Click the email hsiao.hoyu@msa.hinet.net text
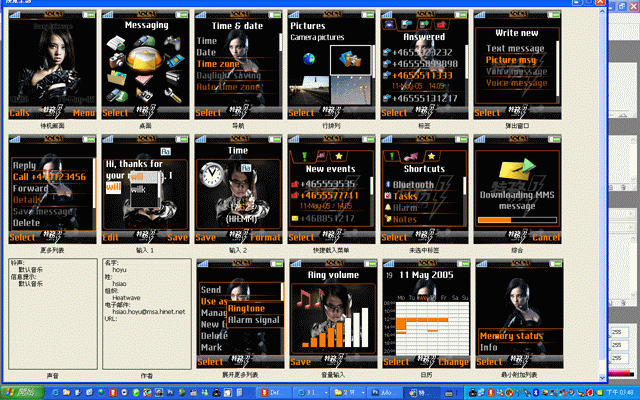This screenshot has width=640, height=400. [149, 312]
